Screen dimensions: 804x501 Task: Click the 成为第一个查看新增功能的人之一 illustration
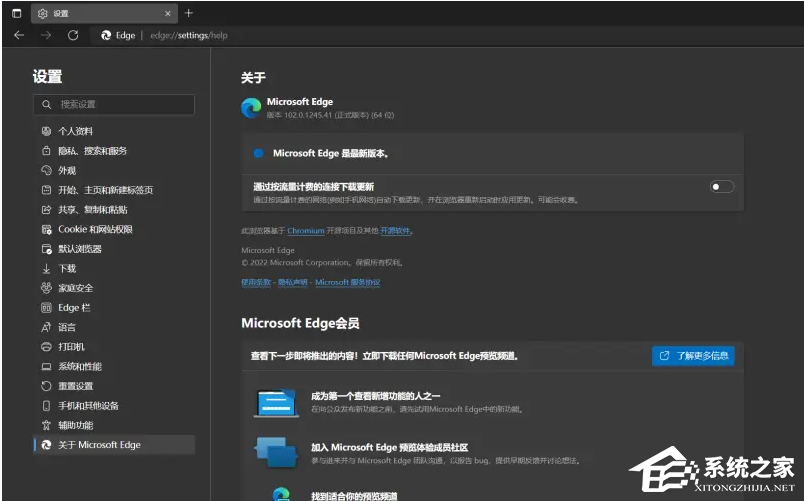pyautogui.click(x=276, y=403)
